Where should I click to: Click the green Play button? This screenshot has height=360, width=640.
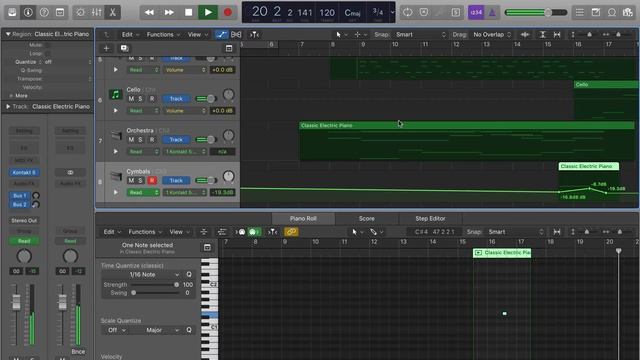(208, 12)
